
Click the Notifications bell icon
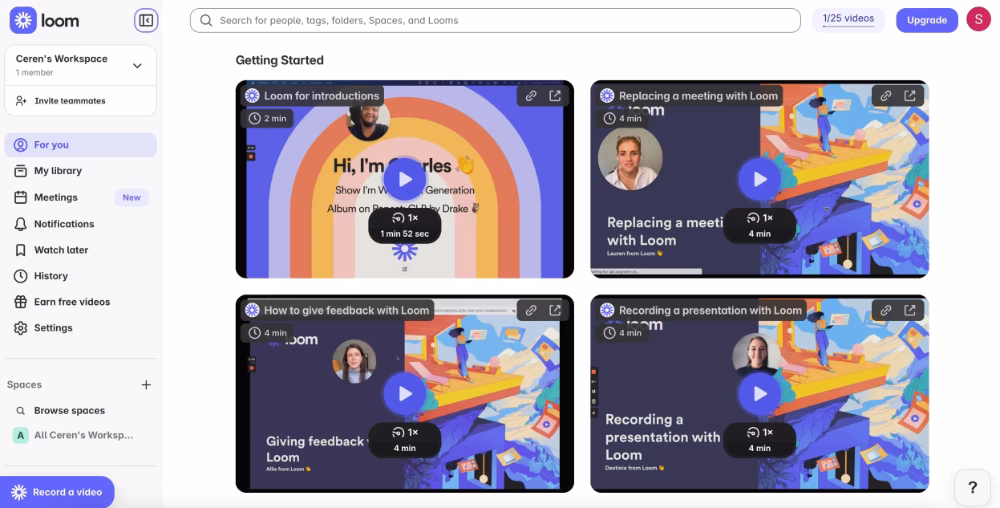tap(20, 224)
